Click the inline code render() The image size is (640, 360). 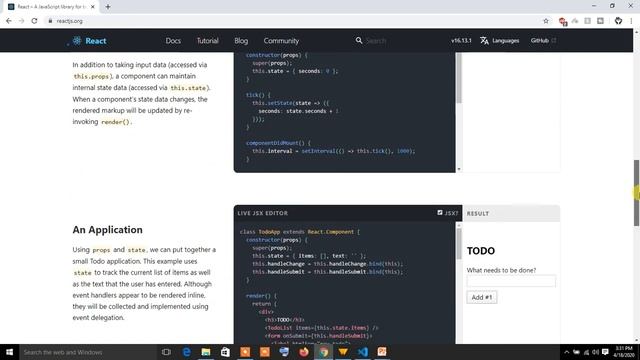[x=115, y=122]
